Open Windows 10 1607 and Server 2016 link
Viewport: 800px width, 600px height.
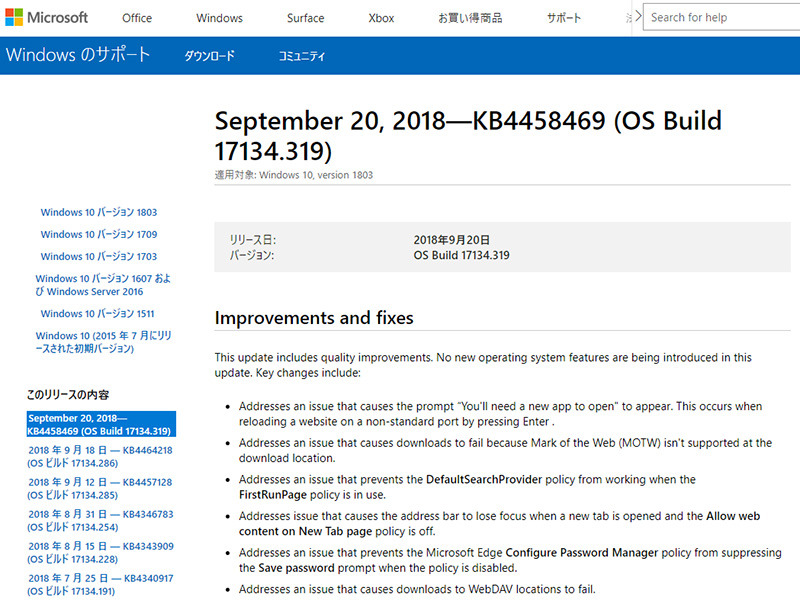tap(103, 285)
